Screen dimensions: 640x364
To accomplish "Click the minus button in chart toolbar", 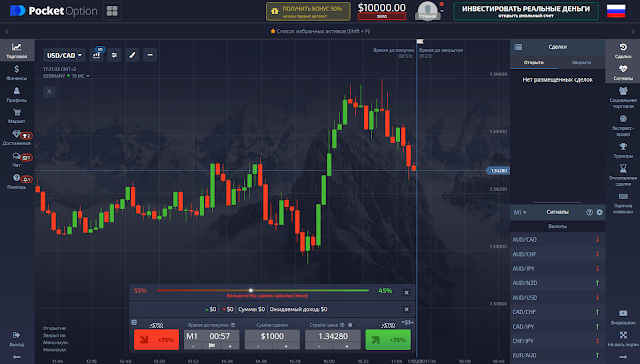I will click(150, 55).
